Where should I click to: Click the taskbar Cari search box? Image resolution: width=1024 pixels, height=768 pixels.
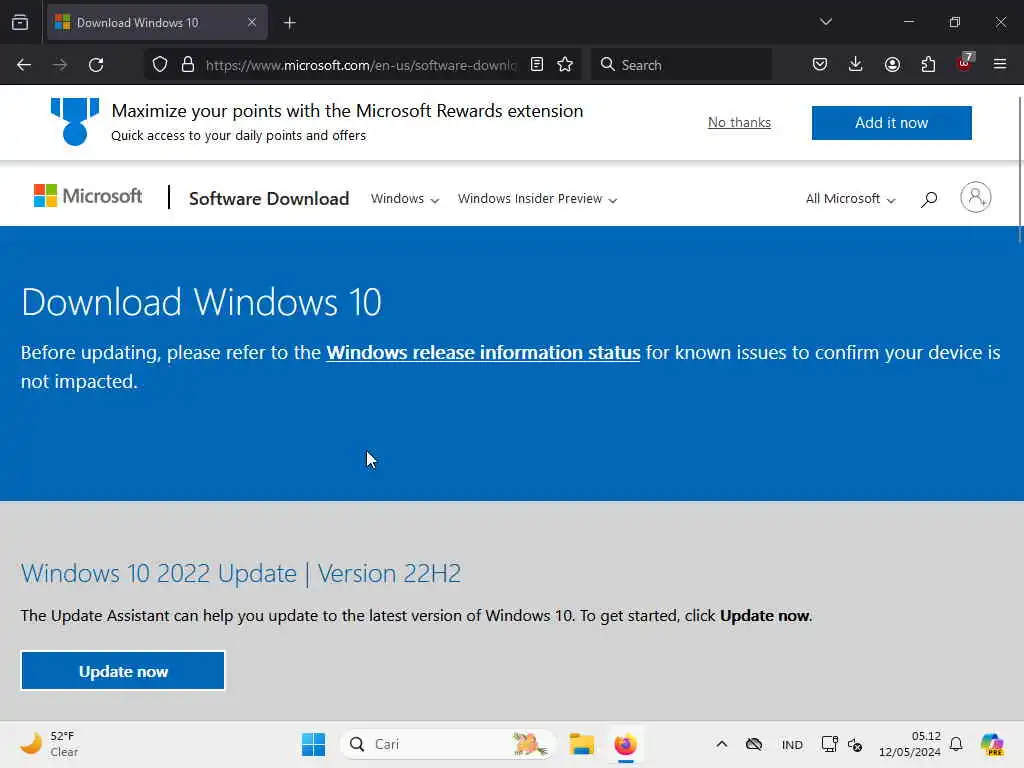[x=447, y=744]
